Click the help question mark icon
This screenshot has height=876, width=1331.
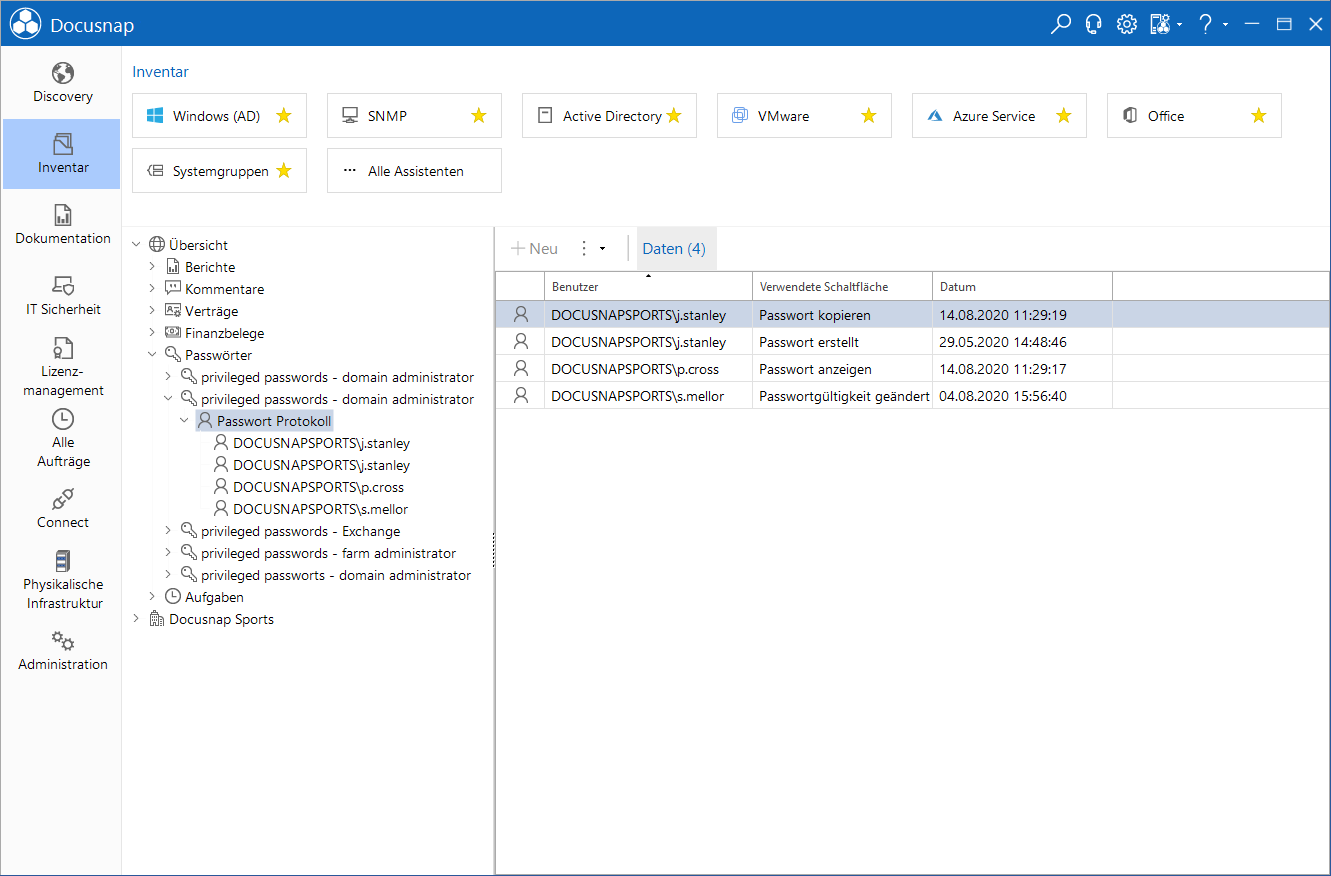1206,23
